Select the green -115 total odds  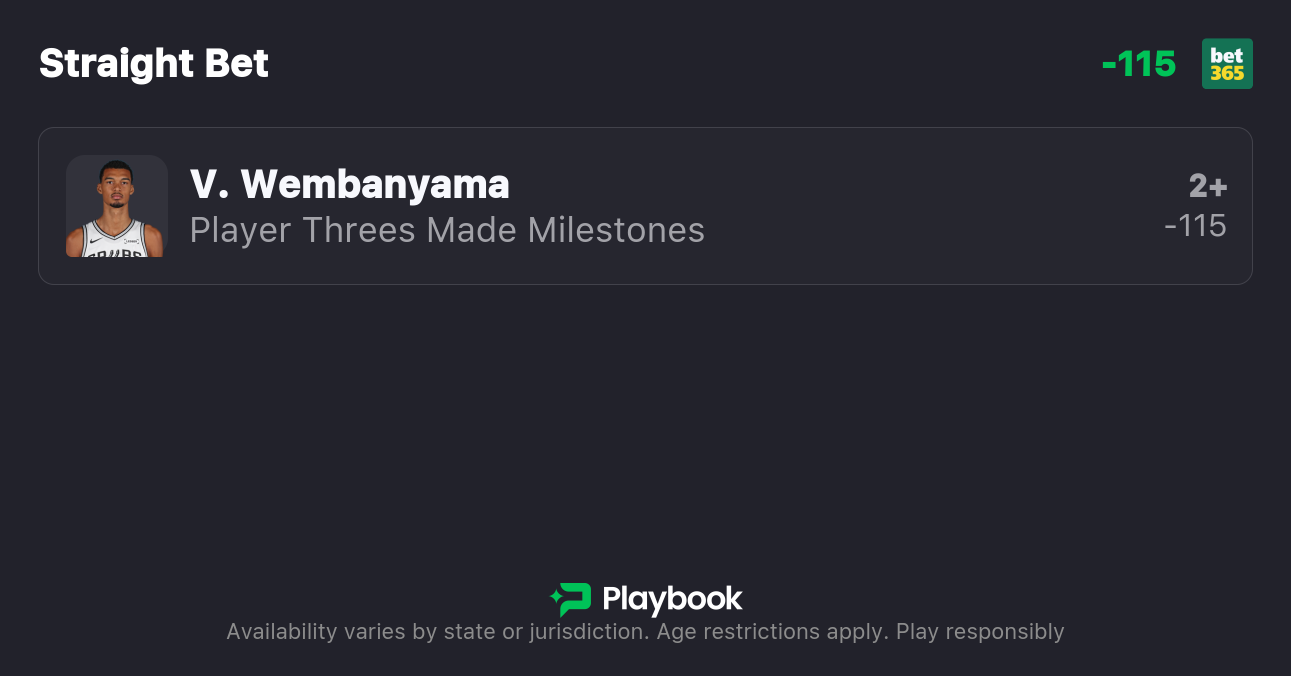tap(1138, 64)
